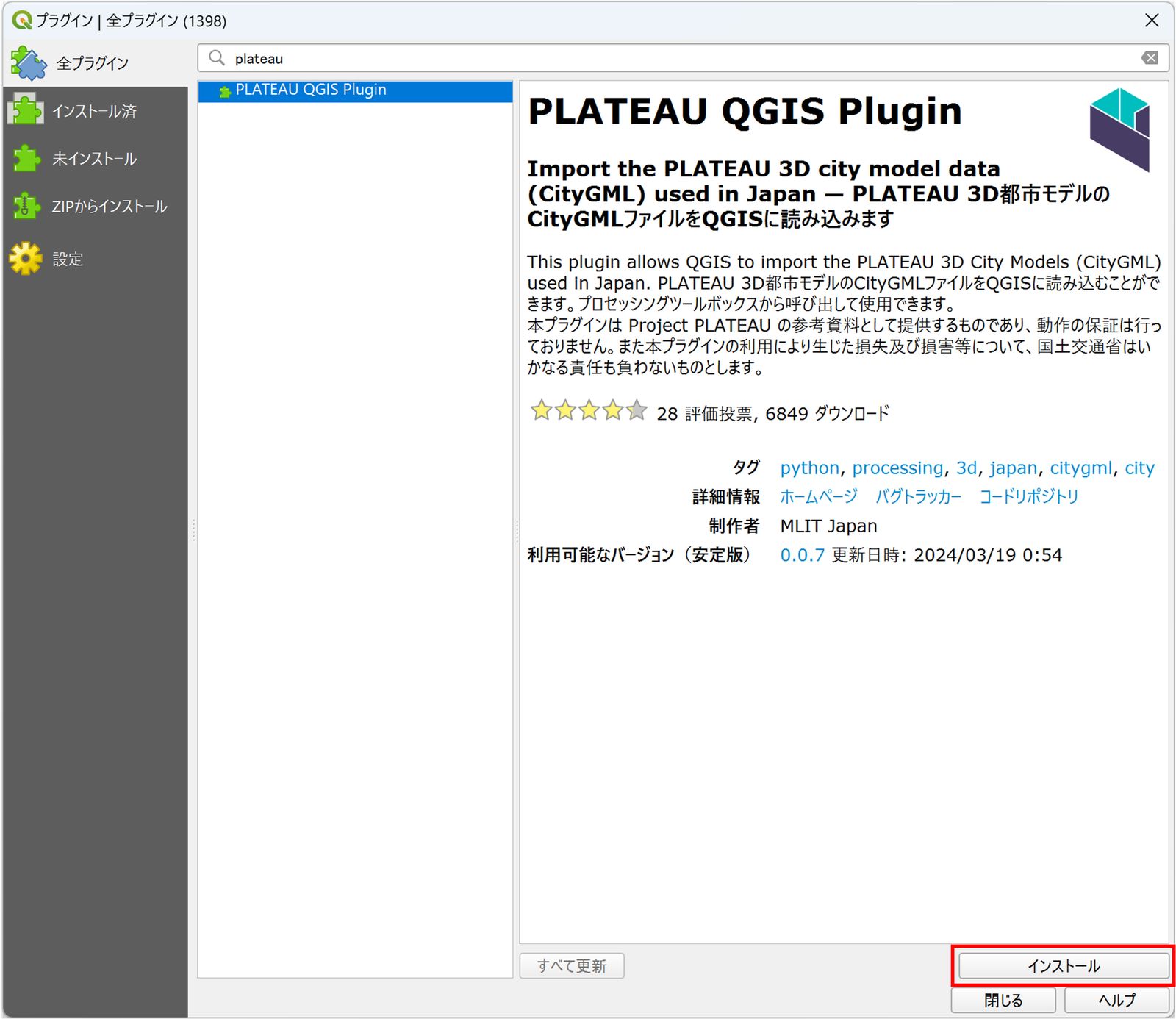Open the 設定 tab

pyautogui.click(x=94, y=259)
